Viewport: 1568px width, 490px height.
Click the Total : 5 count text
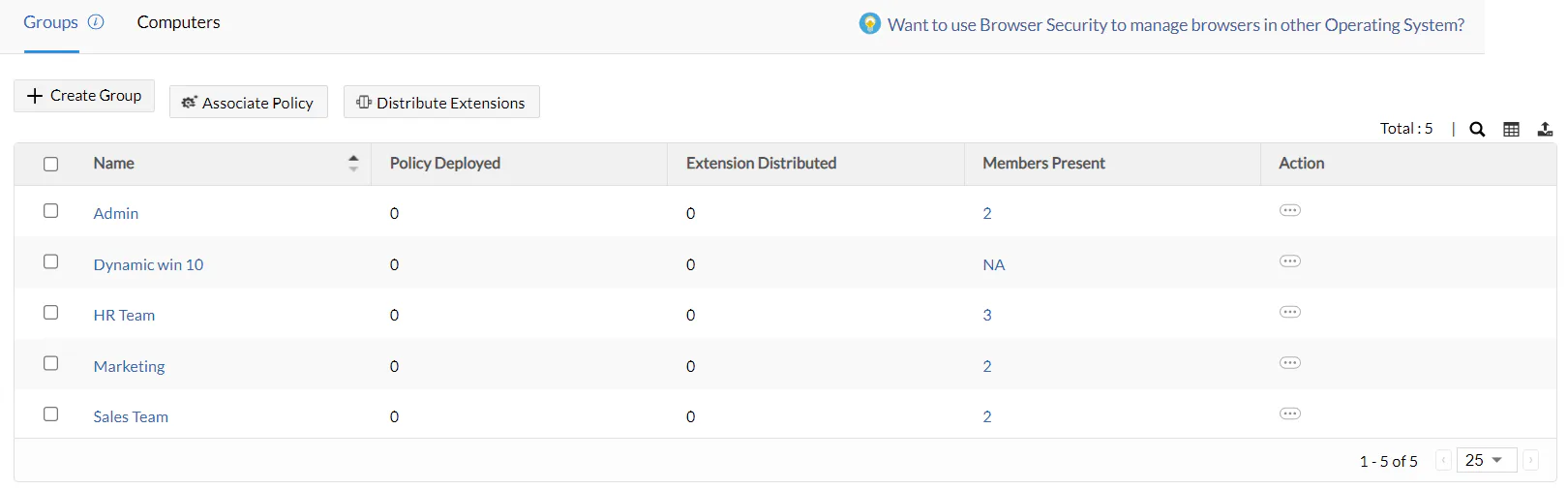1406,128
